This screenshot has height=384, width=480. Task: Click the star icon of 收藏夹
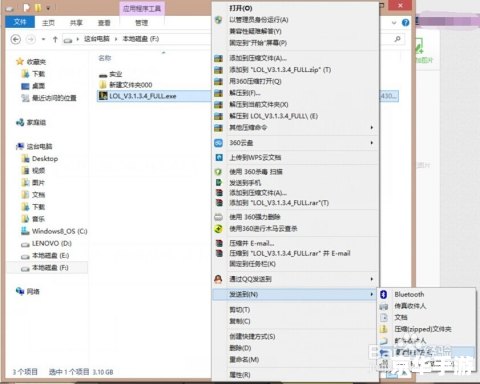pyautogui.click(x=20, y=62)
